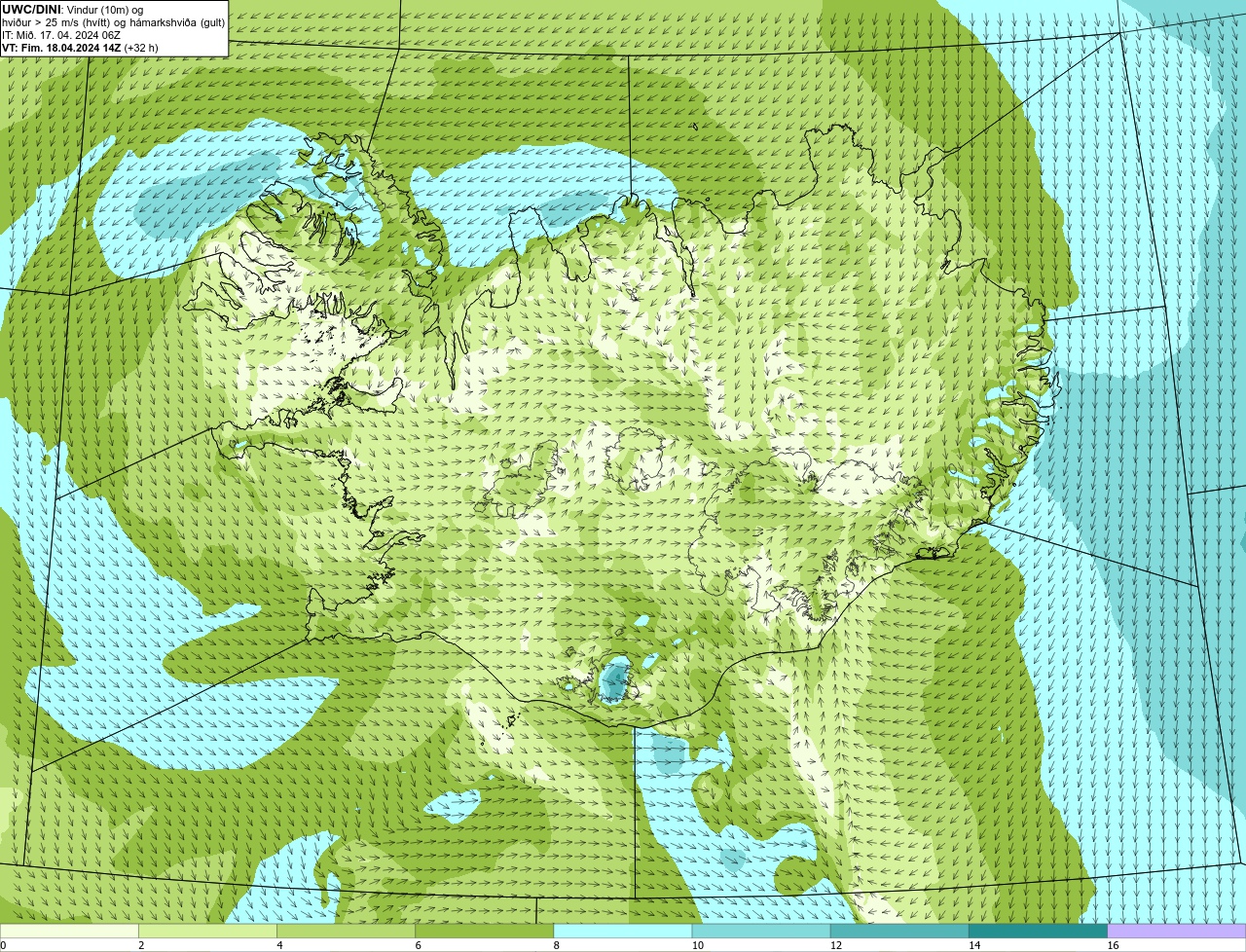Click the legend label "14"
The width and height of the screenshot is (1246, 952).
pyautogui.click(x=974, y=945)
